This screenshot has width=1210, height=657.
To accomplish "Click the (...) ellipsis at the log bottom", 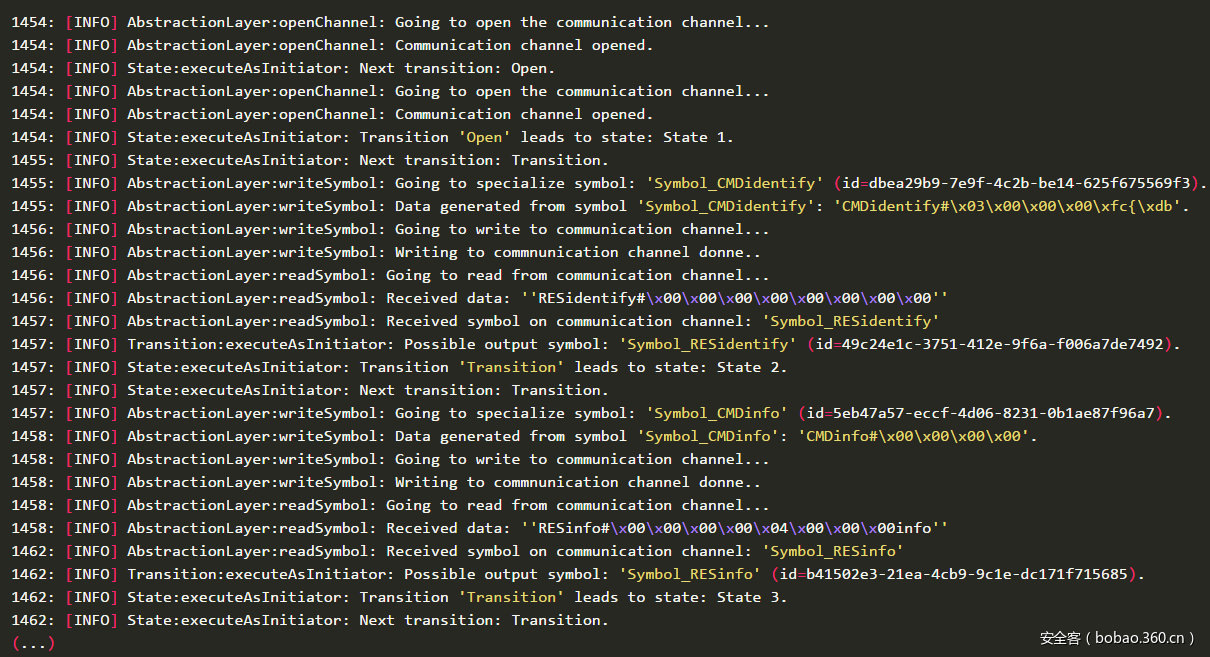I will pyautogui.click(x=33, y=643).
